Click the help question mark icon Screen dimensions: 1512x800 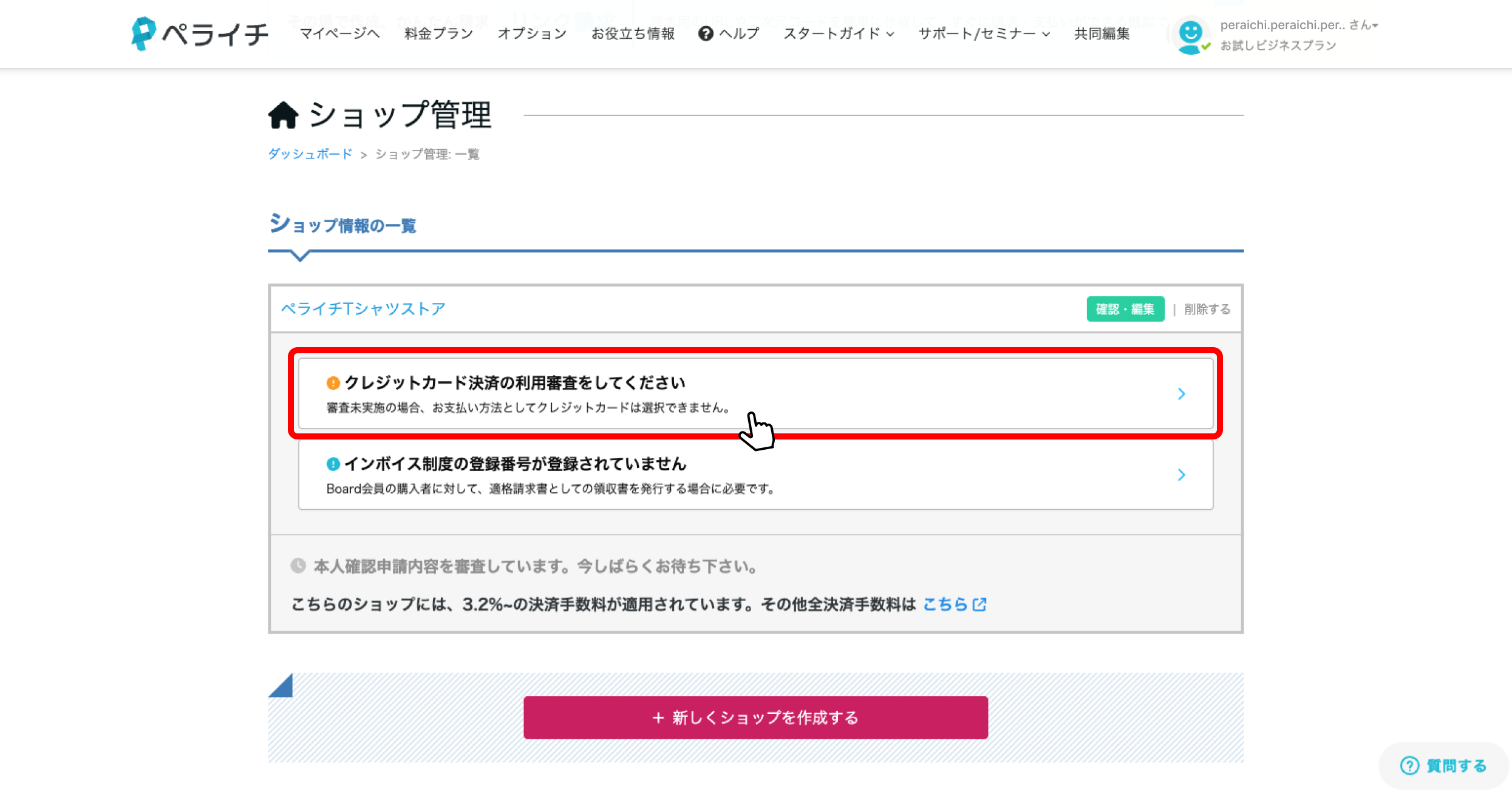point(705,33)
